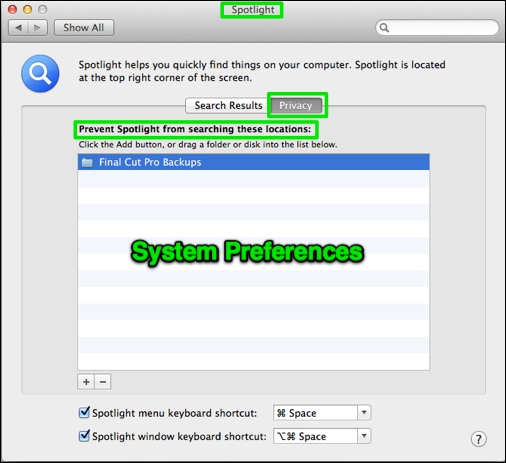The image size is (506, 463).
Task: Select the Final Cut Pro Backups row
Action: click(x=253, y=162)
